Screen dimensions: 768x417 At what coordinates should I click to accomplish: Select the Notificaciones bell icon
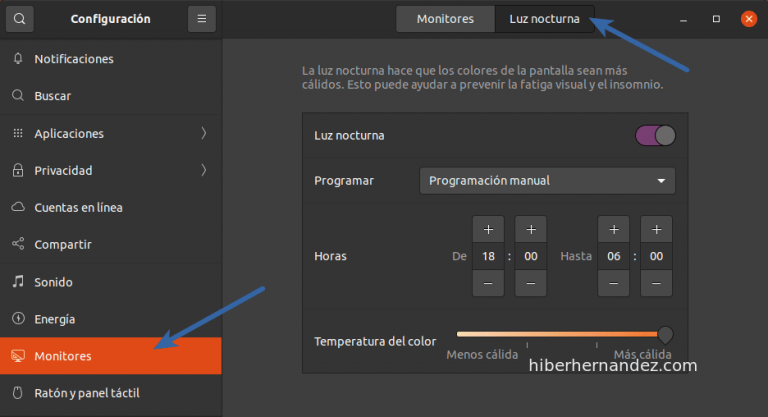18,59
